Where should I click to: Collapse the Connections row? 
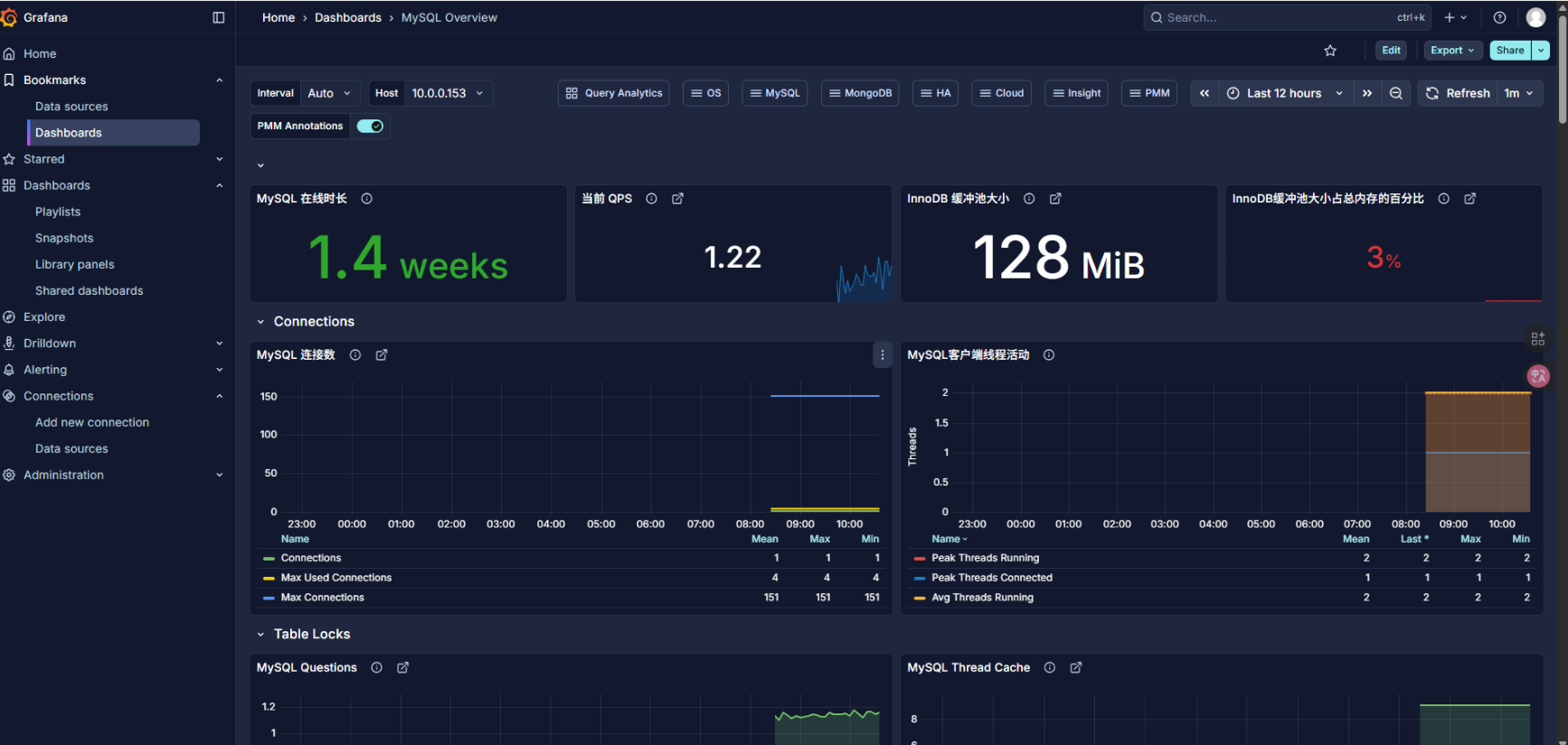(260, 322)
